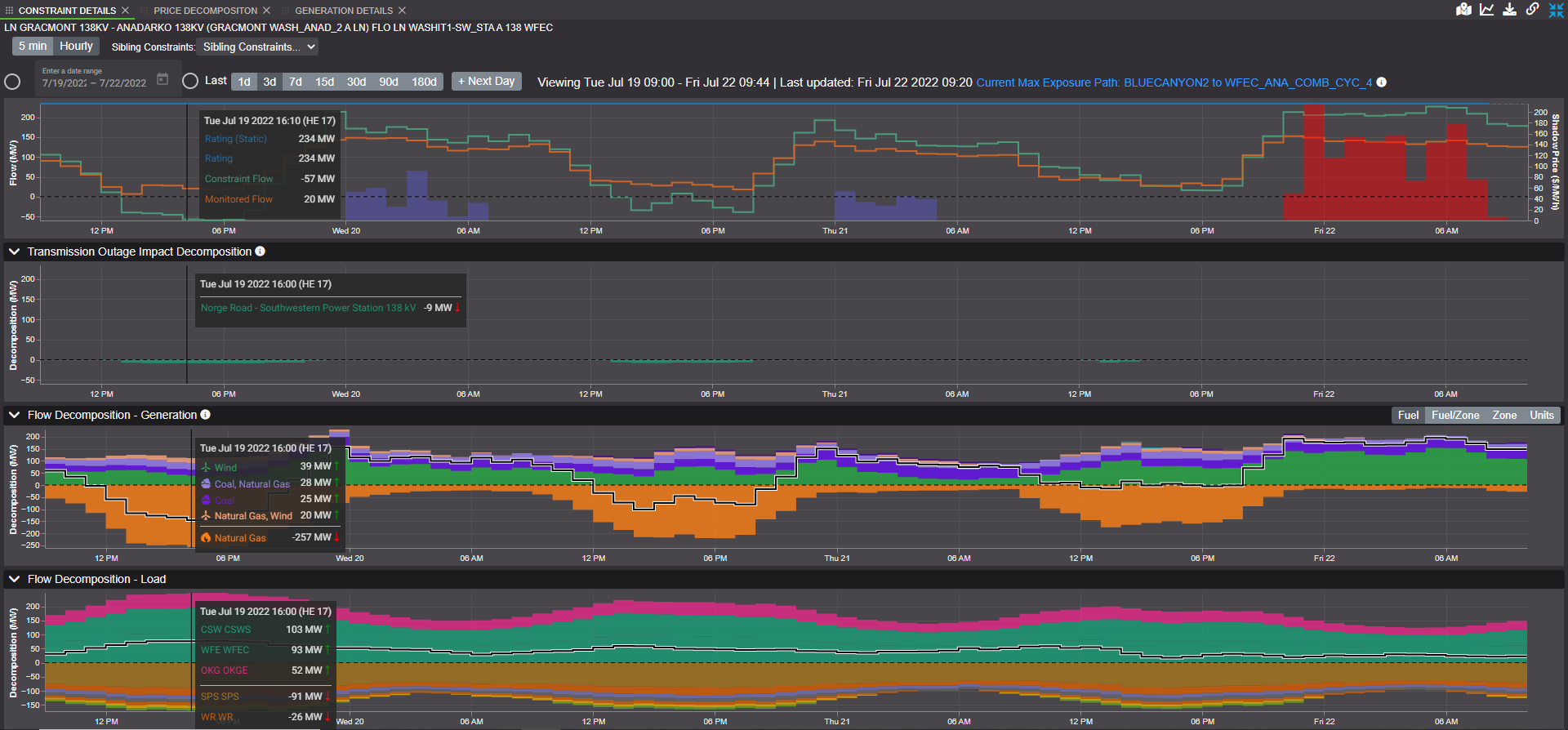This screenshot has width=1568, height=730.
Task: Collapse the Flow Decomposition - Generation section
Action: (x=14, y=415)
